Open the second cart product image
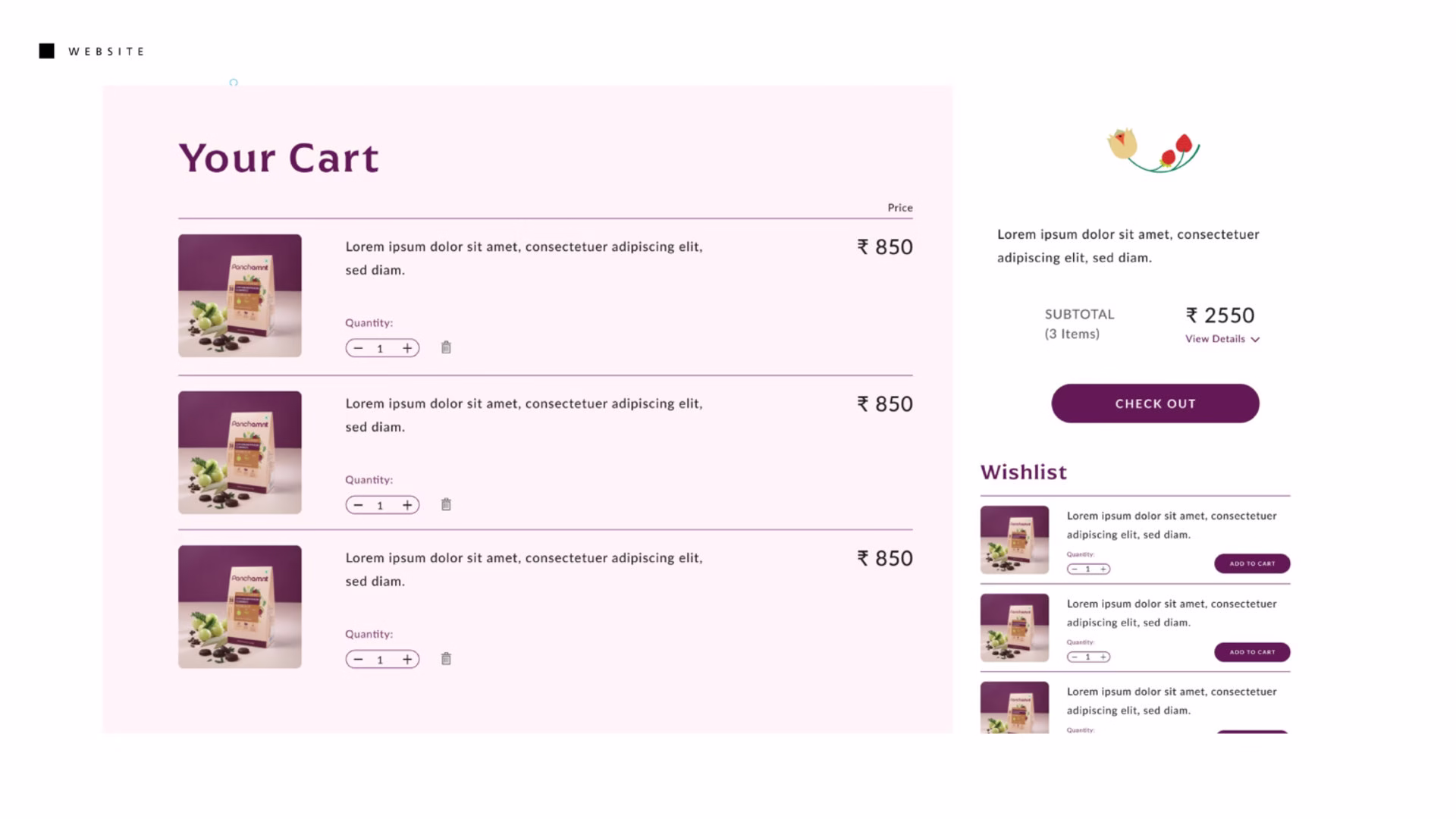 [240, 453]
